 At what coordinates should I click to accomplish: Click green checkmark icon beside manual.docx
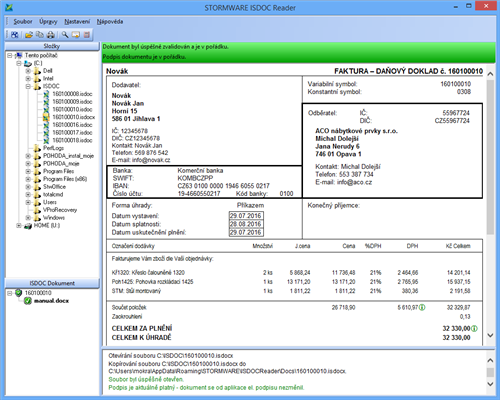coord(28,301)
